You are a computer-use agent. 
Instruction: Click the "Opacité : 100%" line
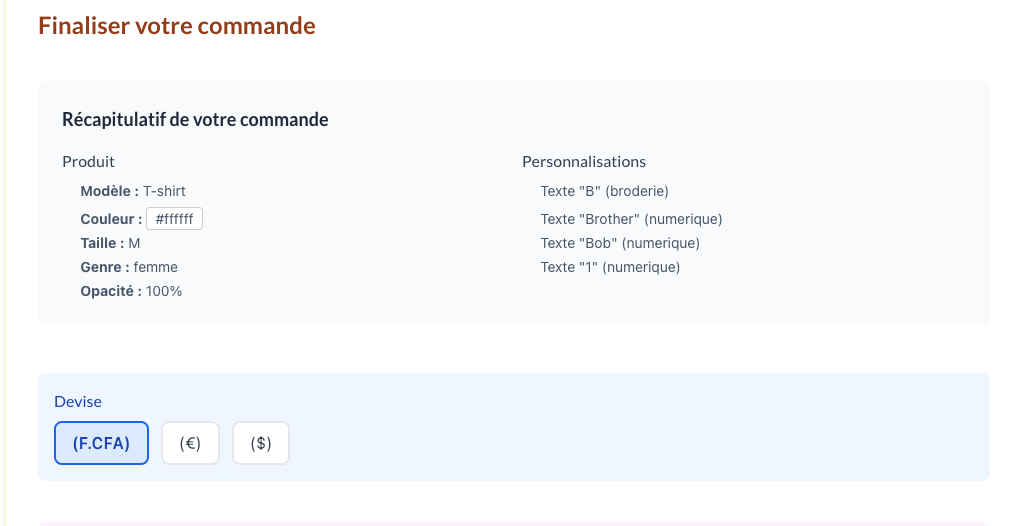131,291
